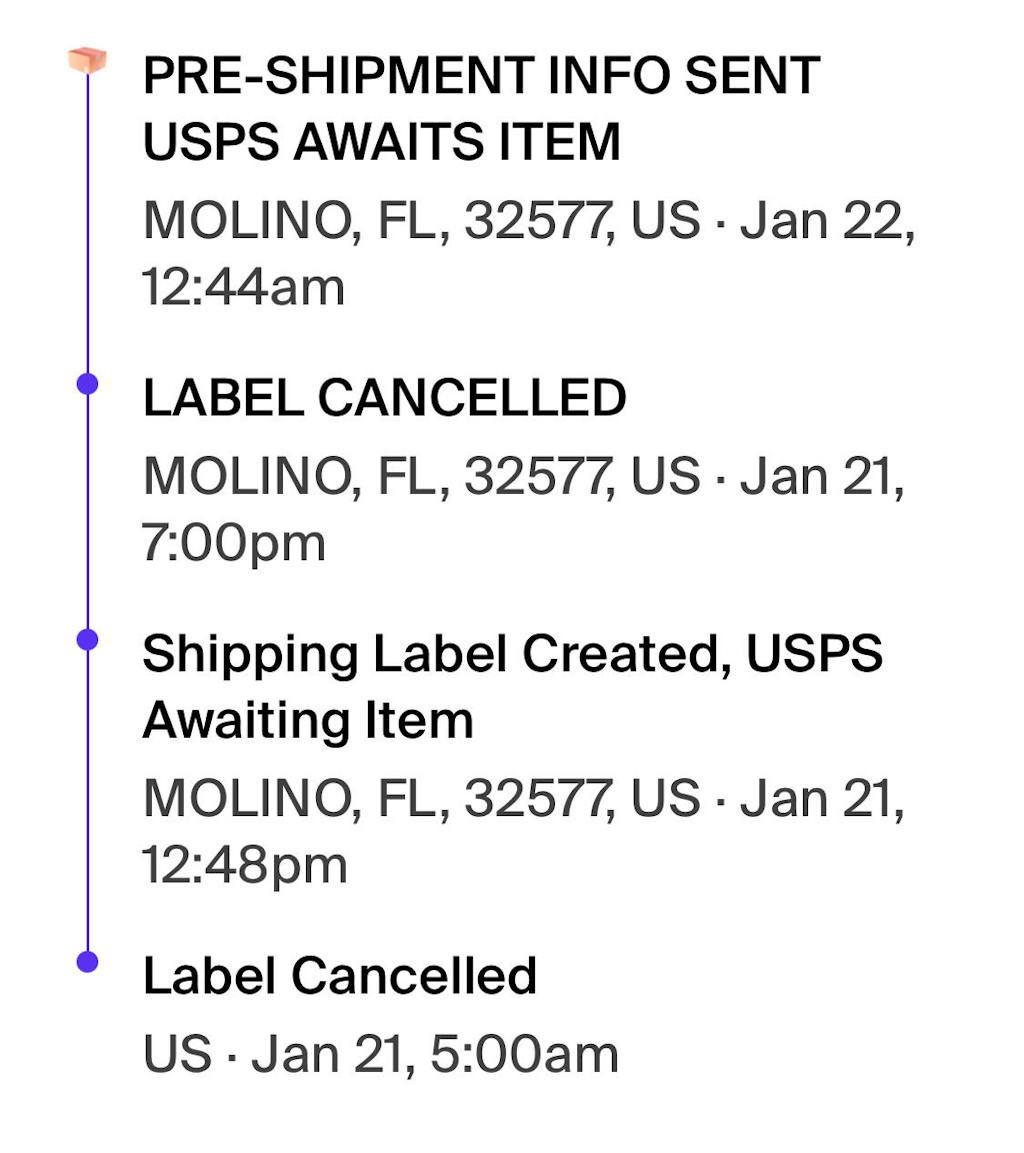Click the timeline line between the top two dots
Viewport: 1024px width, 1153px height.
[88, 510]
